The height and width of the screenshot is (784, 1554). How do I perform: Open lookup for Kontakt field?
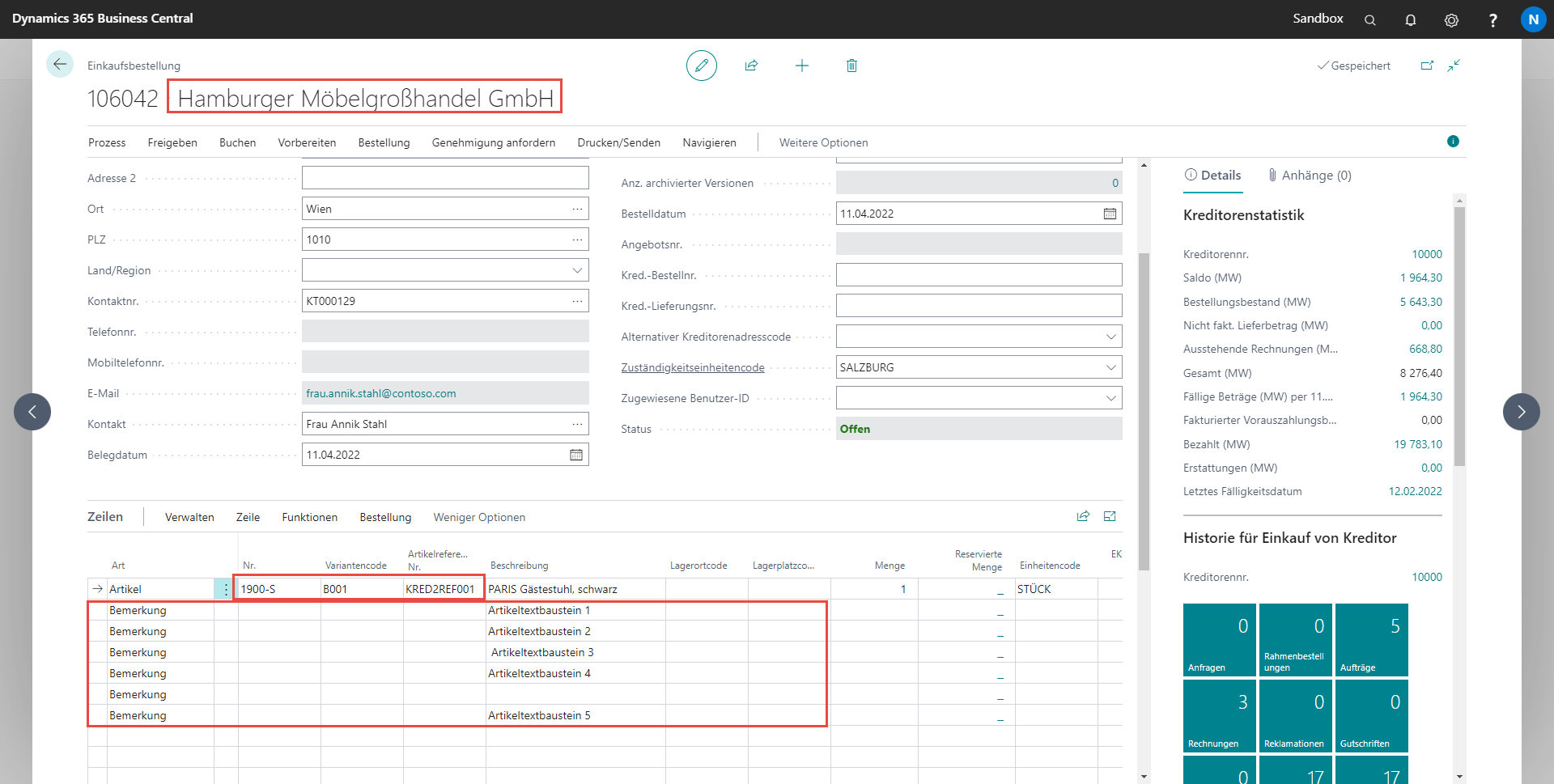point(577,424)
